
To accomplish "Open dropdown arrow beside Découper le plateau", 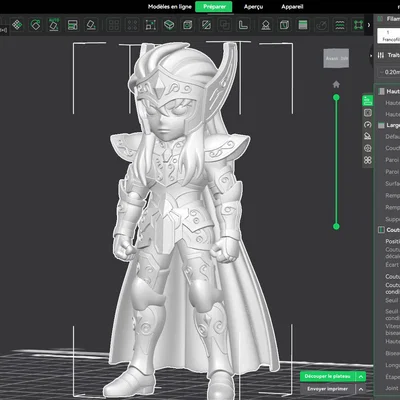I will click(361, 376).
